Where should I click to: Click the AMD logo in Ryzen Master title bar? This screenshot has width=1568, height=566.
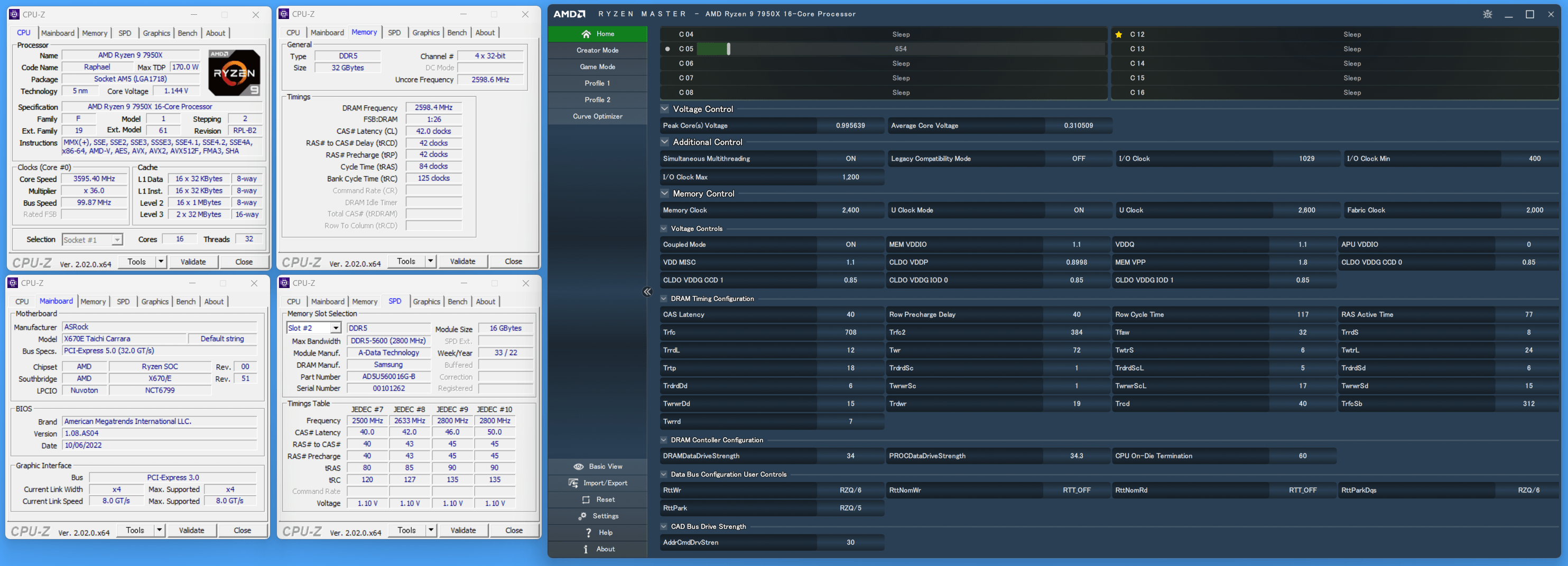pos(569,14)
